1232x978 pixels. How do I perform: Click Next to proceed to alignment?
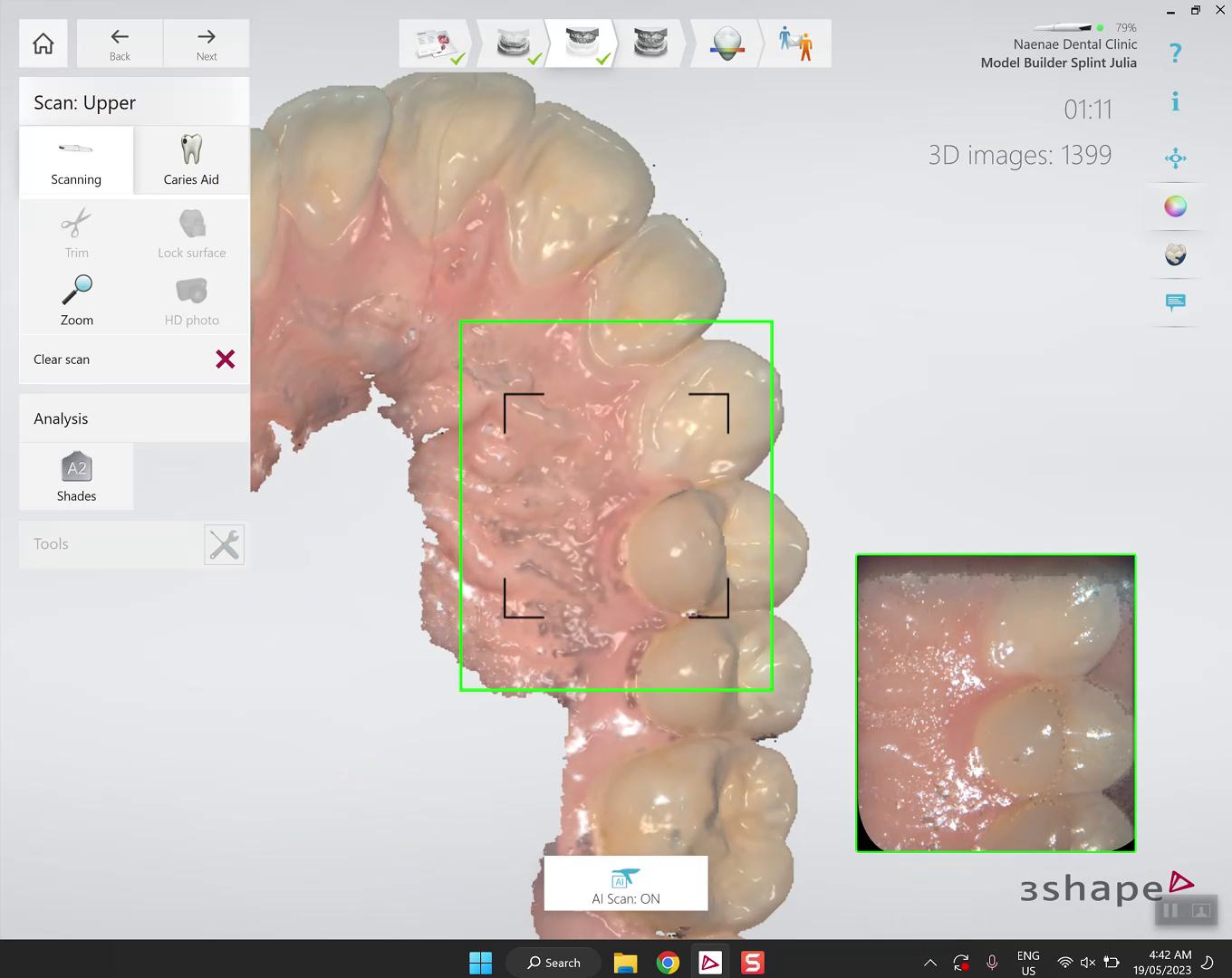206,43
